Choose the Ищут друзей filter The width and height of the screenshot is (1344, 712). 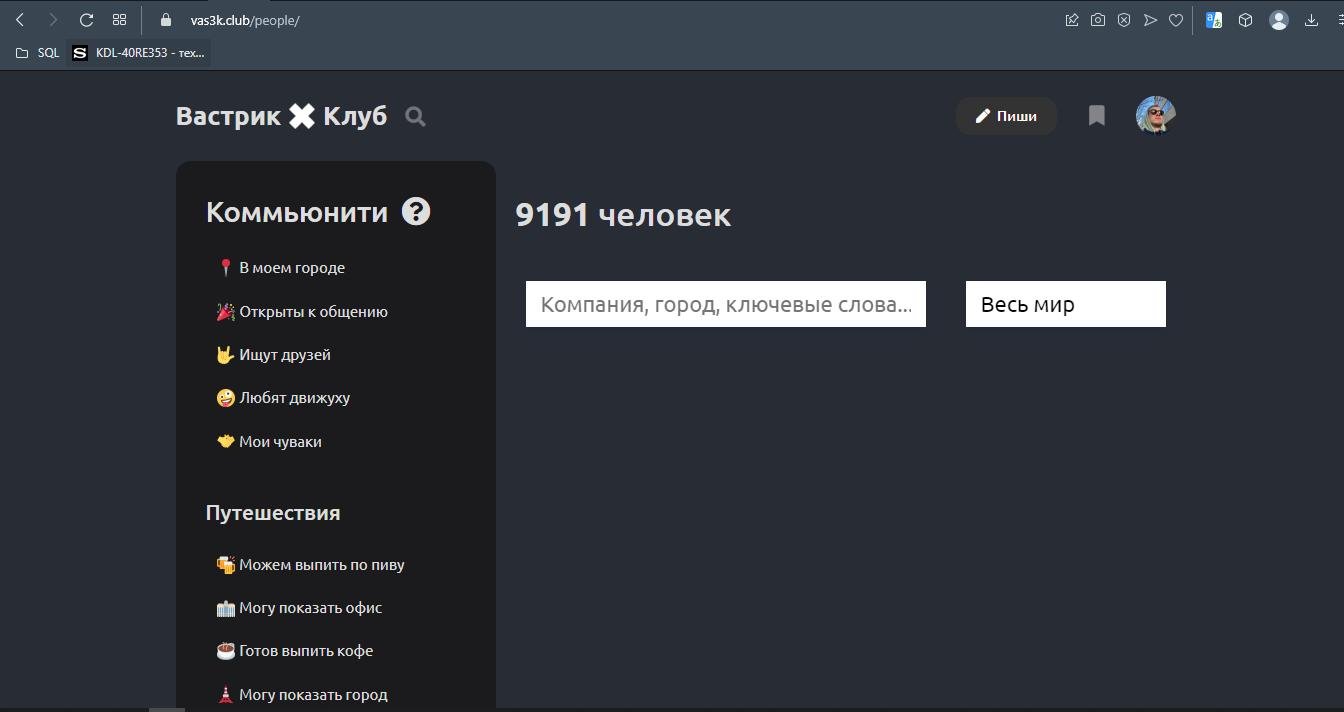pyautogui.click(x=284, y=355)
